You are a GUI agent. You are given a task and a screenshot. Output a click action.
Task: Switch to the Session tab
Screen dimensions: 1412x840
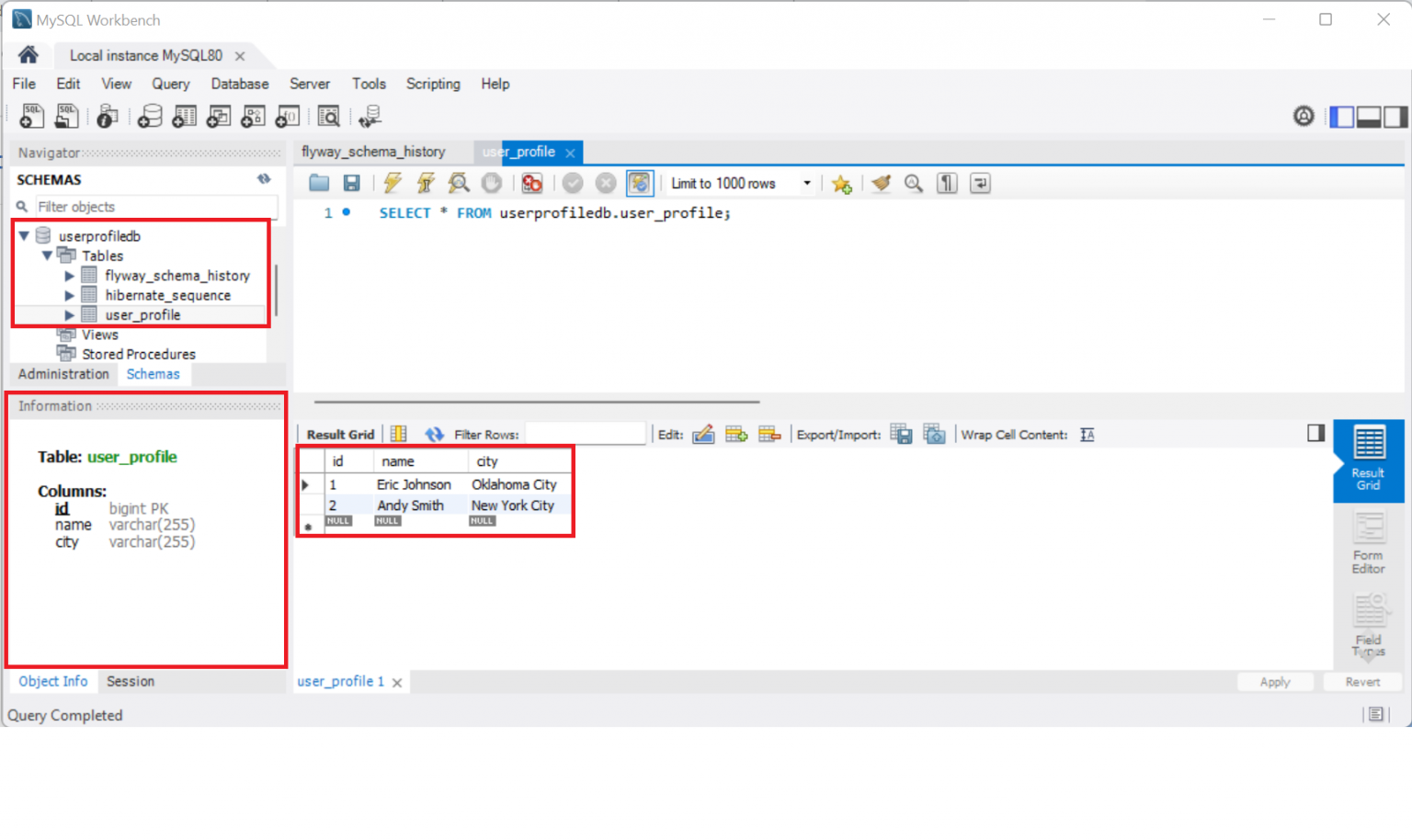click(x=131, y=681)
